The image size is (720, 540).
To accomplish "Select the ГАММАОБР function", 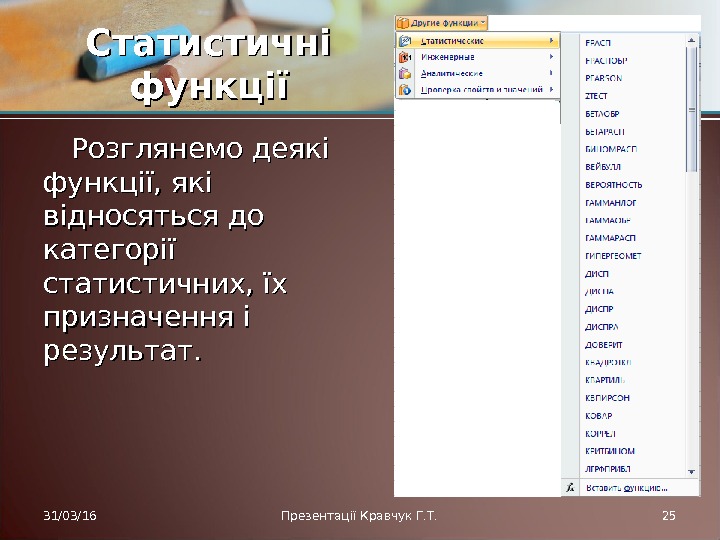I will click(608, 220).
